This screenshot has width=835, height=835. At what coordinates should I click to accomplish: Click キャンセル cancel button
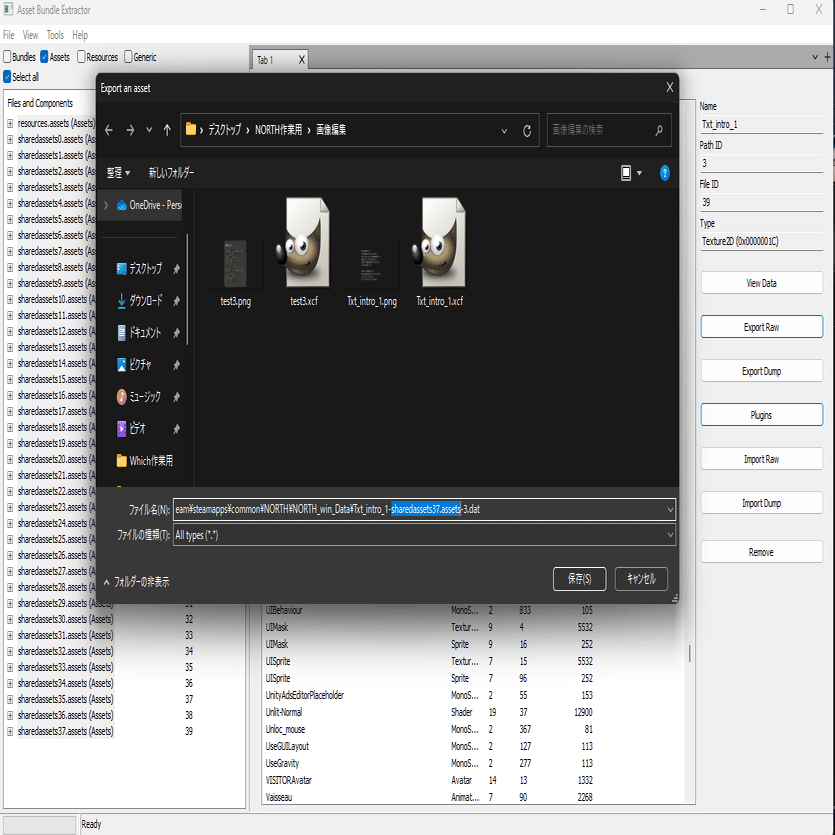point(641,579)
